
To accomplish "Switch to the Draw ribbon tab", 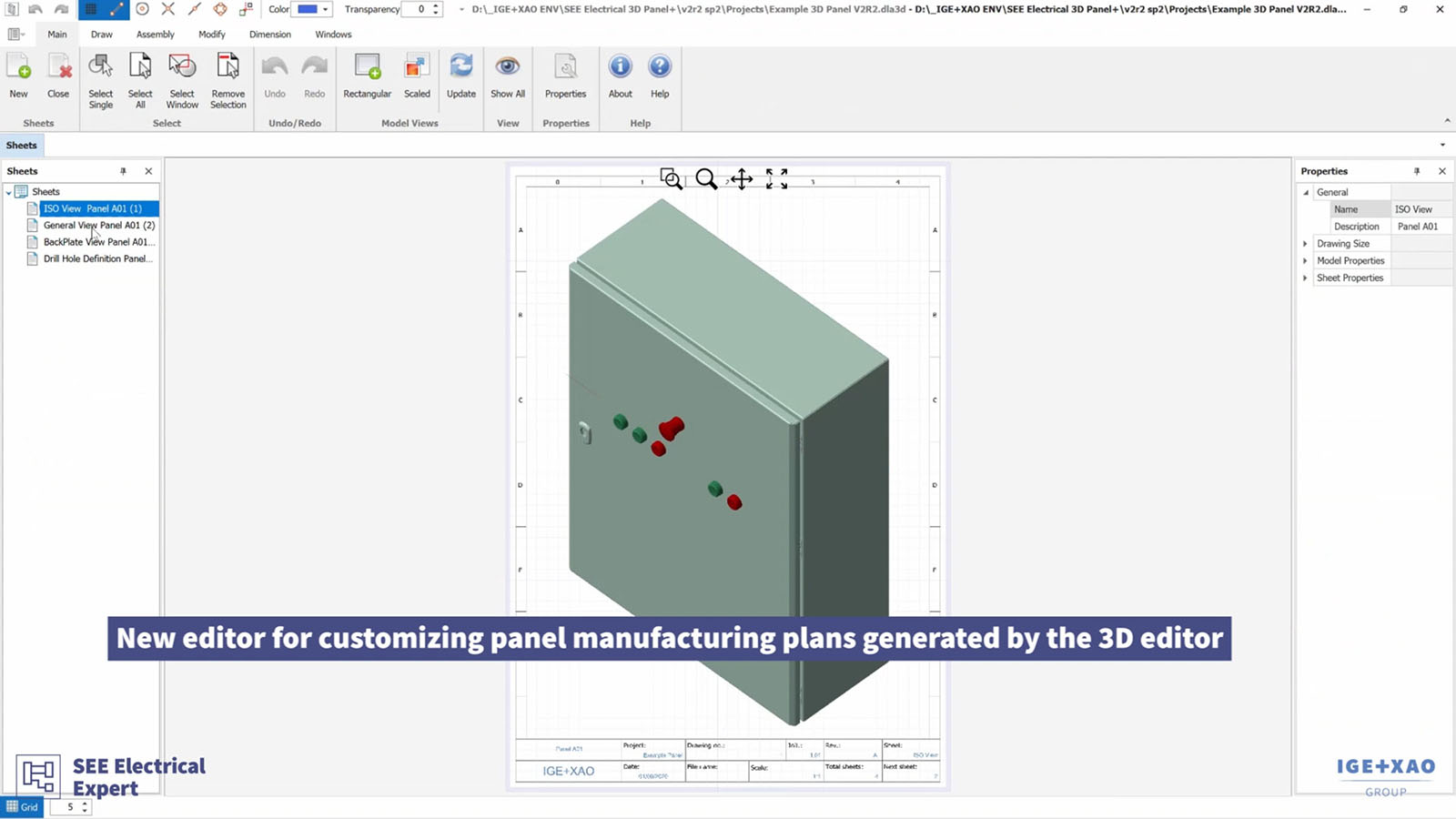I will click(x=102, y=34).
